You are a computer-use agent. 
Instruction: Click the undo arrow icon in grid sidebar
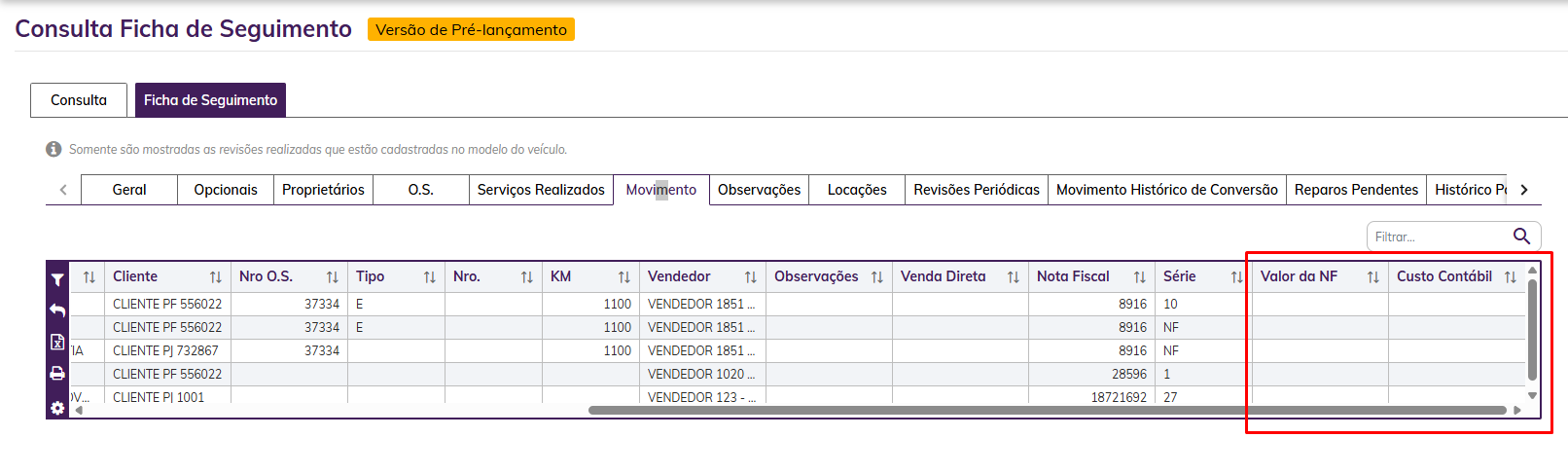[57, 310]
